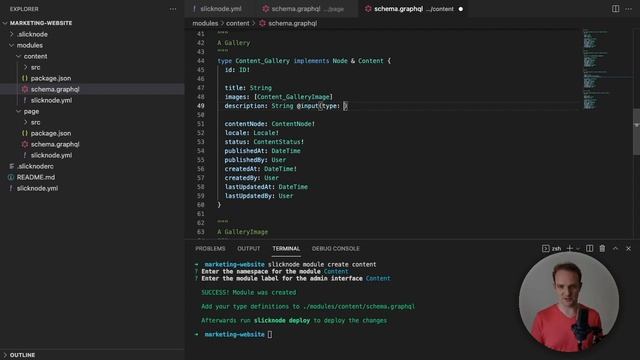Image resolution: width=640 pixels, height=360 pixels.
Task: Click unsaved dot on schema.graphql tab
Action: [x=461, y=9]
